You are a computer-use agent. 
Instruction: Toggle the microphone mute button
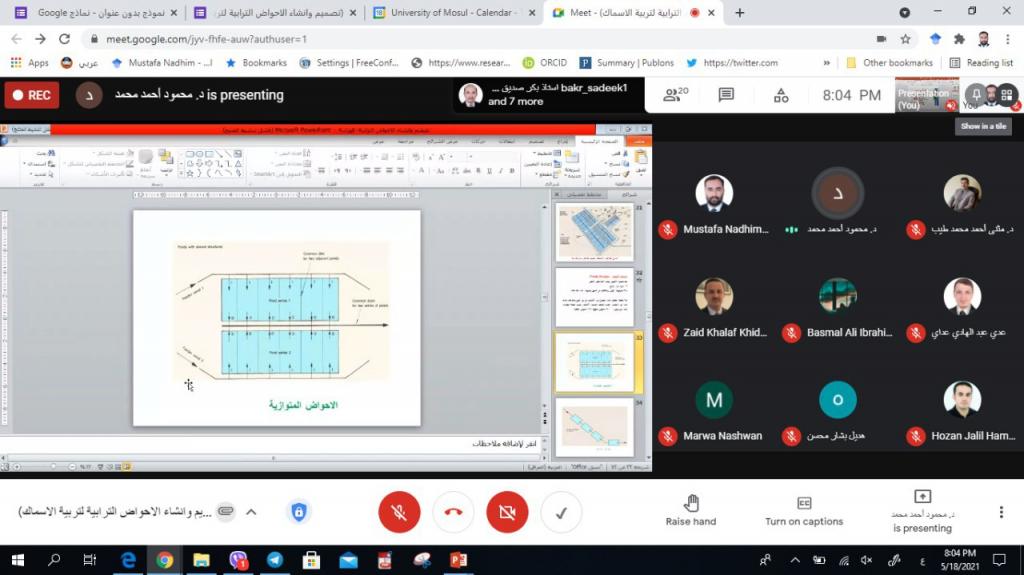(399, 512)
